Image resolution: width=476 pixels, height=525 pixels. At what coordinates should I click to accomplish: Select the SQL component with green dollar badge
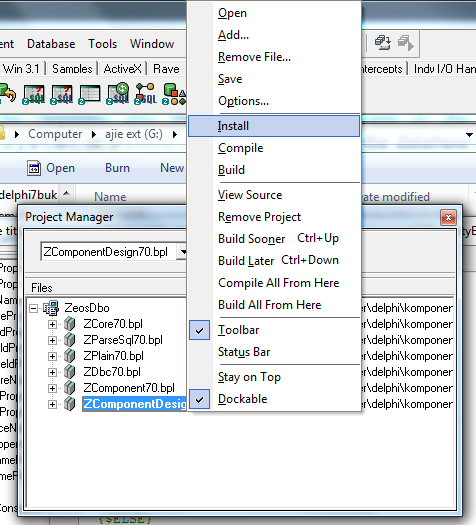118,94
